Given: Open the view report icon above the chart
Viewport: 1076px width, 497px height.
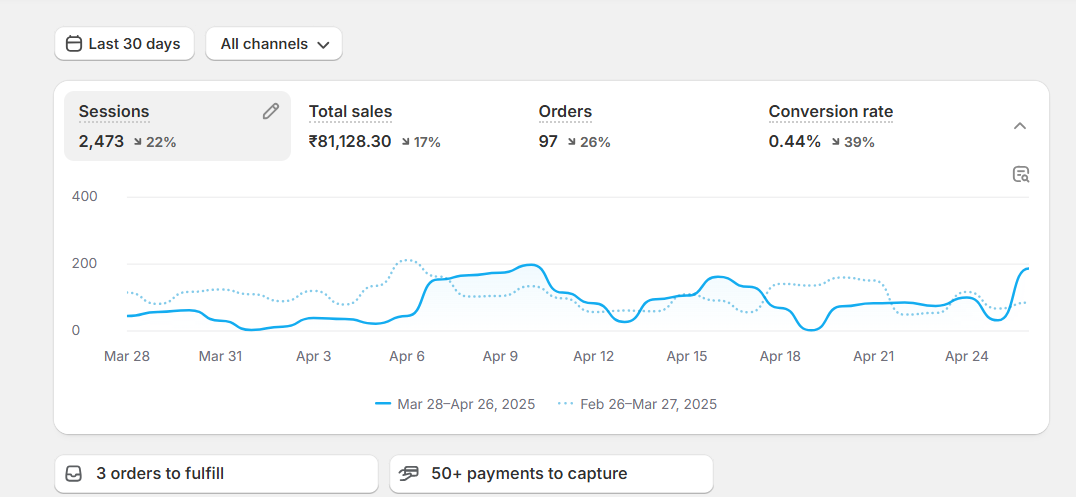Looking at the screenshot, I should (1020, 174).
